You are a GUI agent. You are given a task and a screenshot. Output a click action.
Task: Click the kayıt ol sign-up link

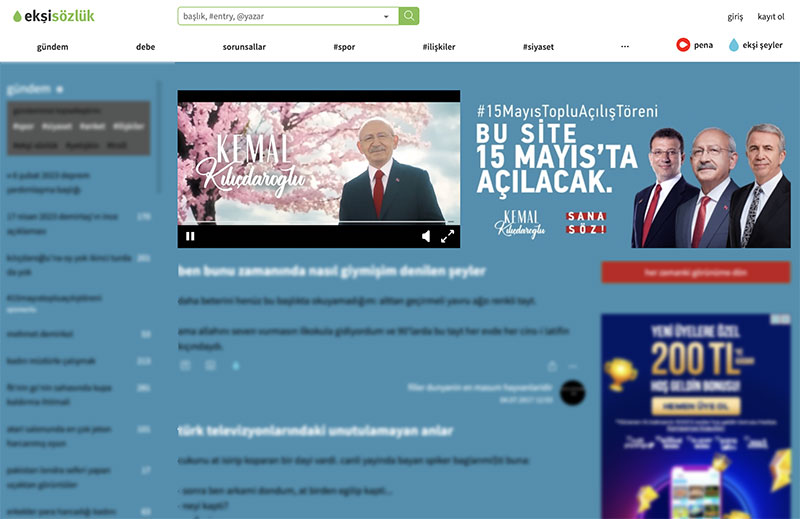(771, 17)
